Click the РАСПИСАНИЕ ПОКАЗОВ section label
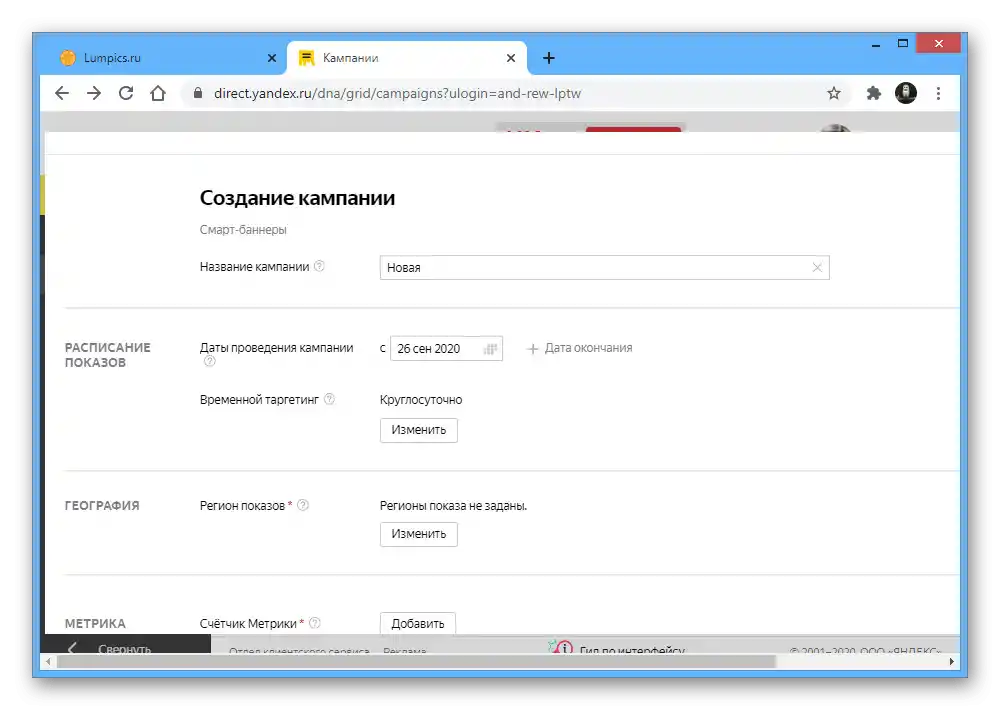1000x710 pixels. (x=107, y=355)
